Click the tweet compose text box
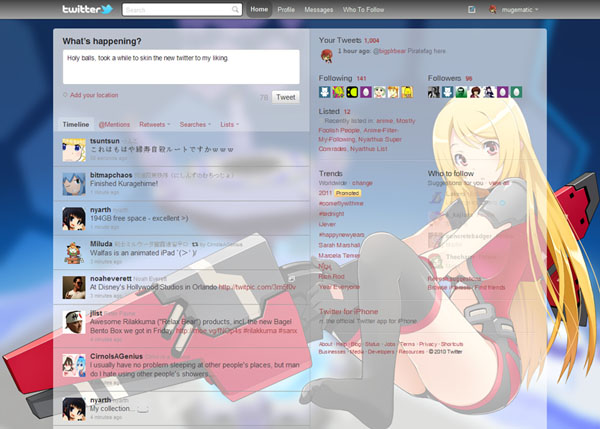This screenshot has width=600, height=429. tap(181, 67)
